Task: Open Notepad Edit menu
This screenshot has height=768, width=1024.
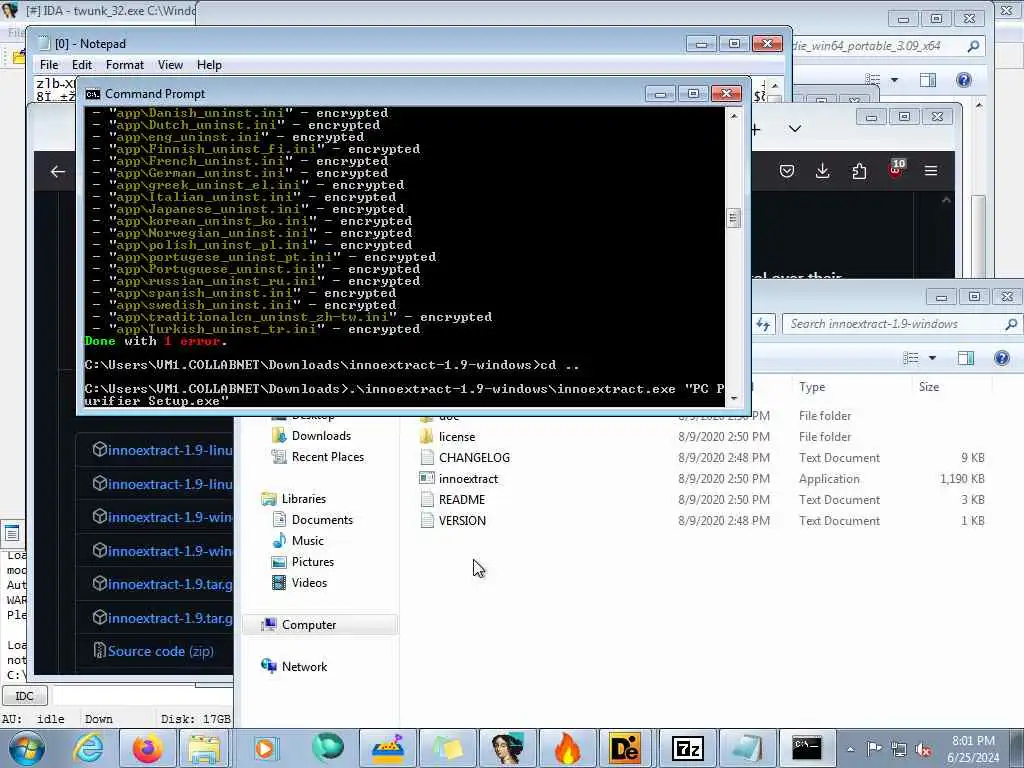Action: [x=82, y=65]
